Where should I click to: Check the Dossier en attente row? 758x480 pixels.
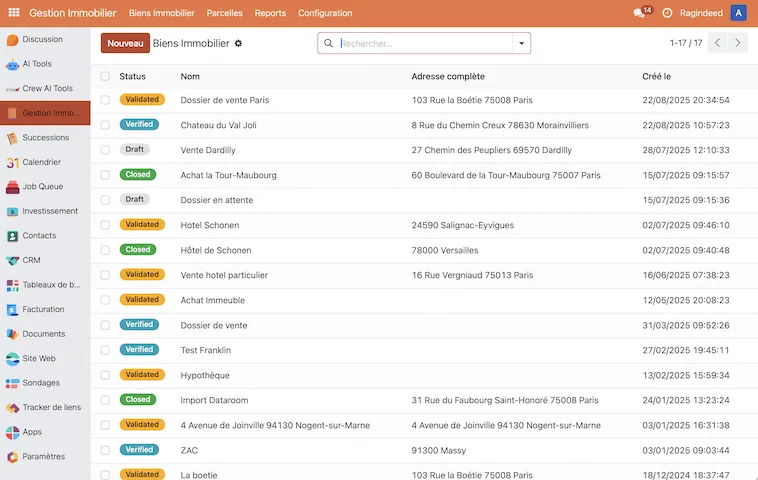(105, 200)
